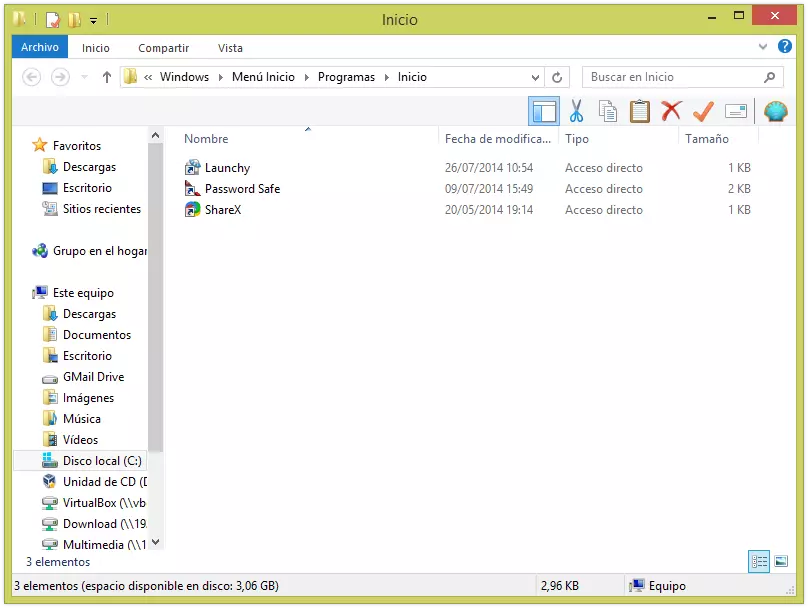The height and width of the screenshot is (608, 809).
Task: Switch to Details view in status bar
Action: point(759,561)
